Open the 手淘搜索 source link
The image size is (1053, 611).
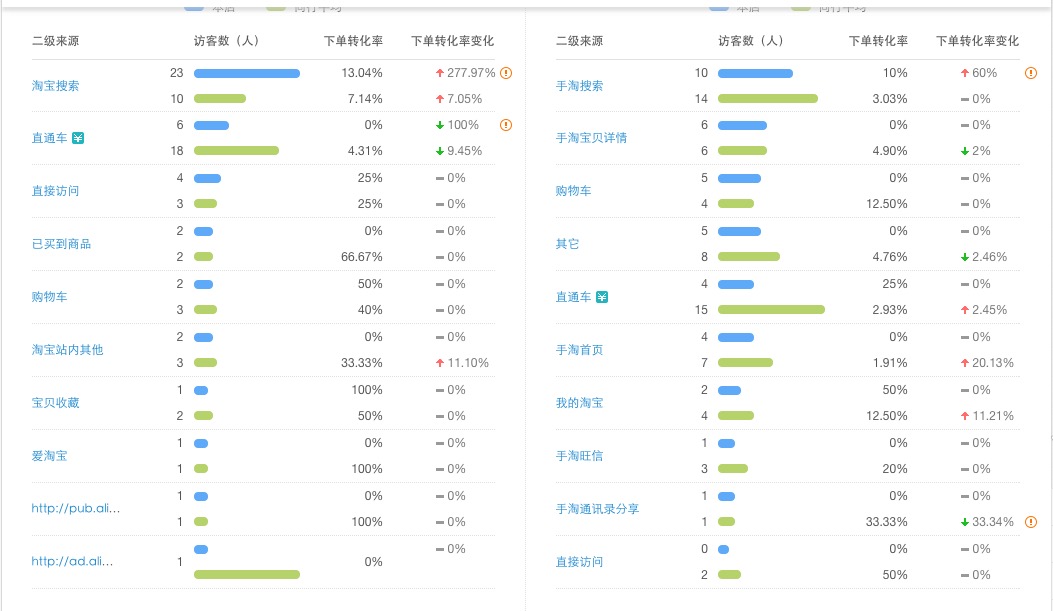(579, 86)
